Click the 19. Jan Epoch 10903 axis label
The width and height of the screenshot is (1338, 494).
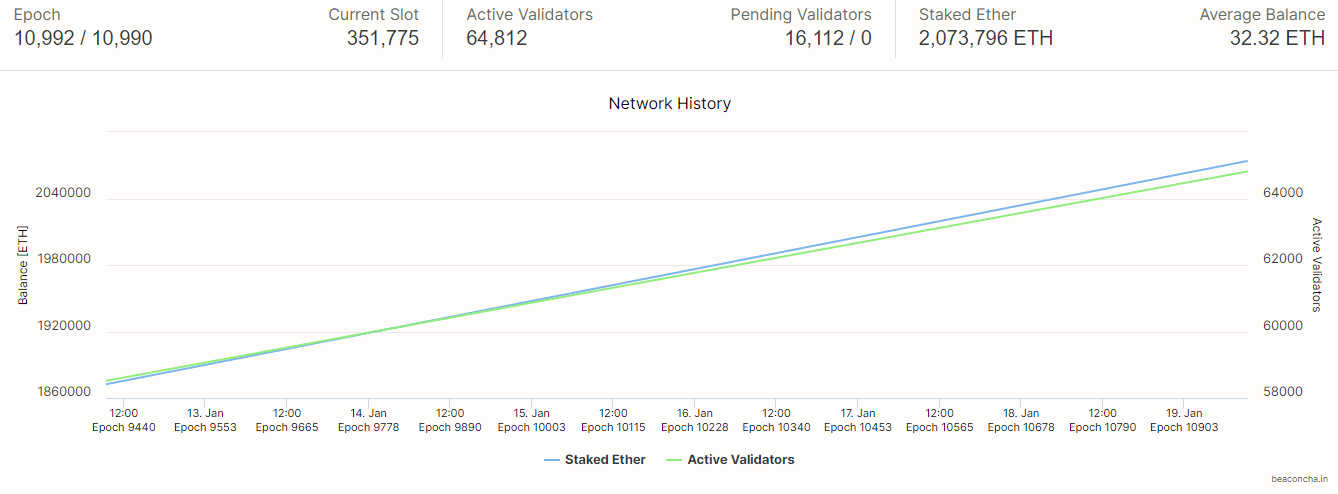(x=1184, y=420)
